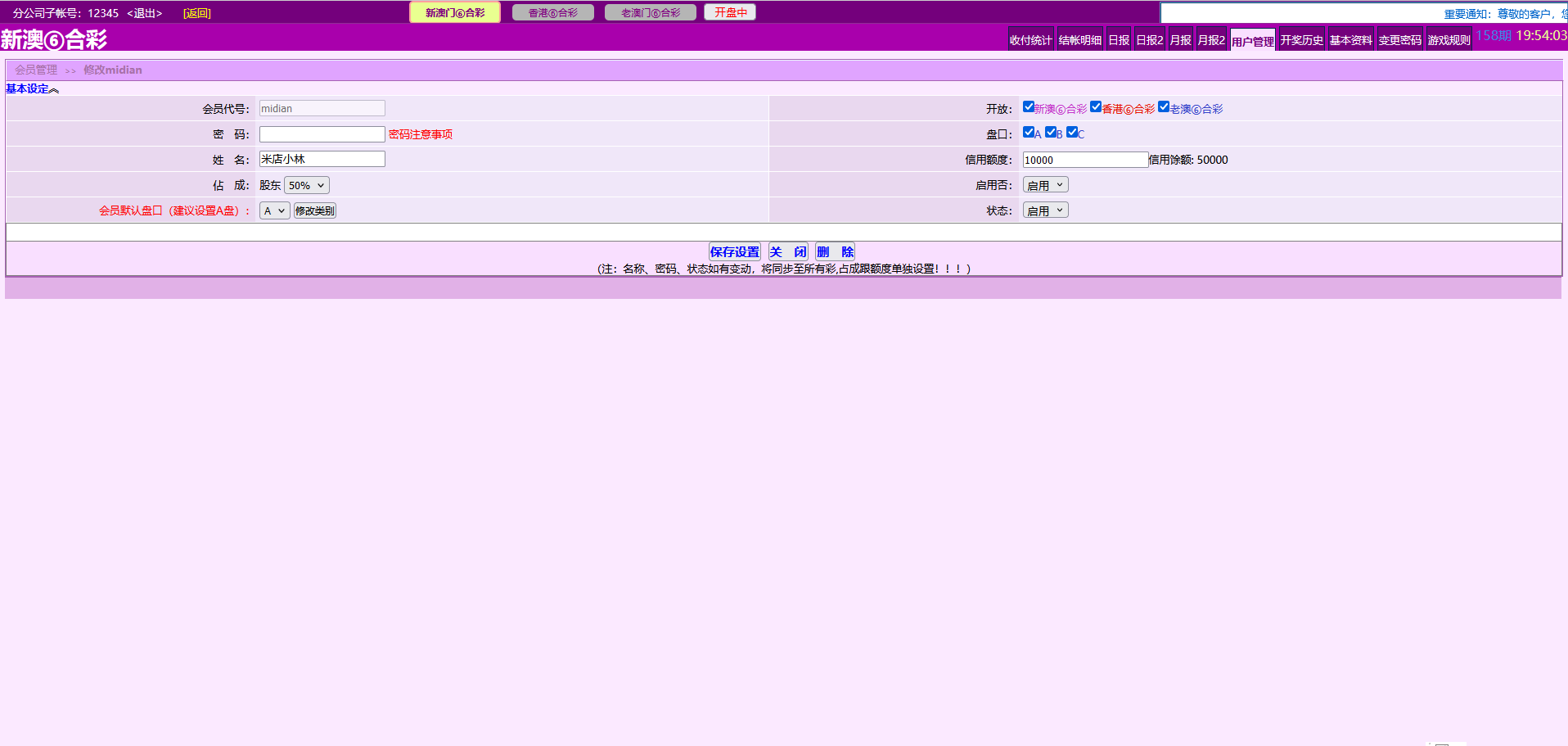
Task: Open the 收付统计 menu
Action: coord(1031,40)
